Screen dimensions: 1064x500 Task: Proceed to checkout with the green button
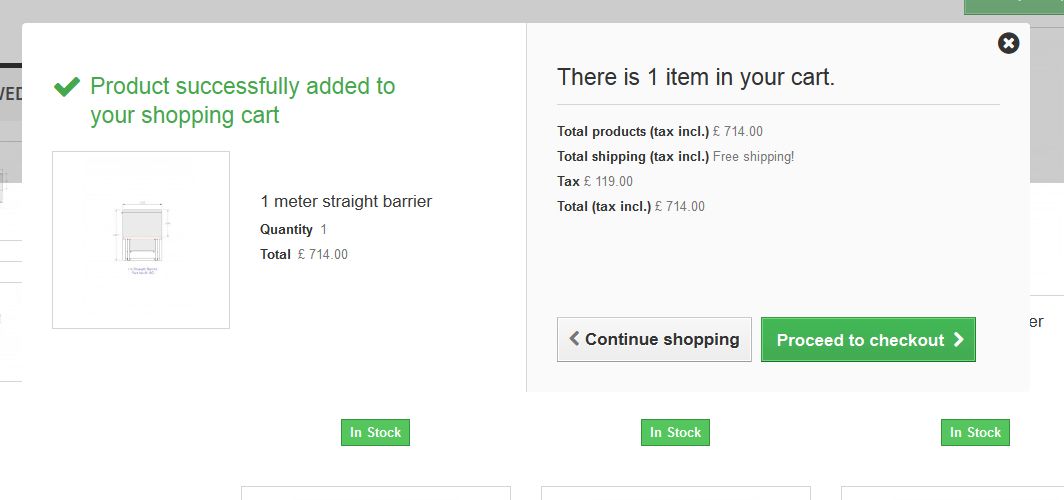click(868, 339)
